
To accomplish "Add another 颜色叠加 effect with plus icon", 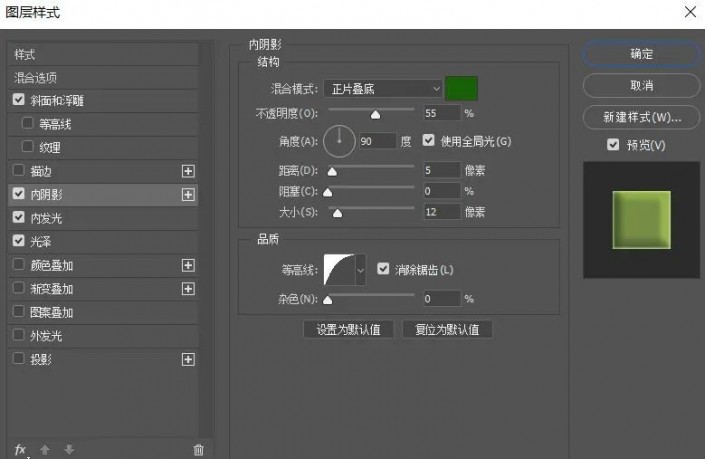I will point(188,265).
